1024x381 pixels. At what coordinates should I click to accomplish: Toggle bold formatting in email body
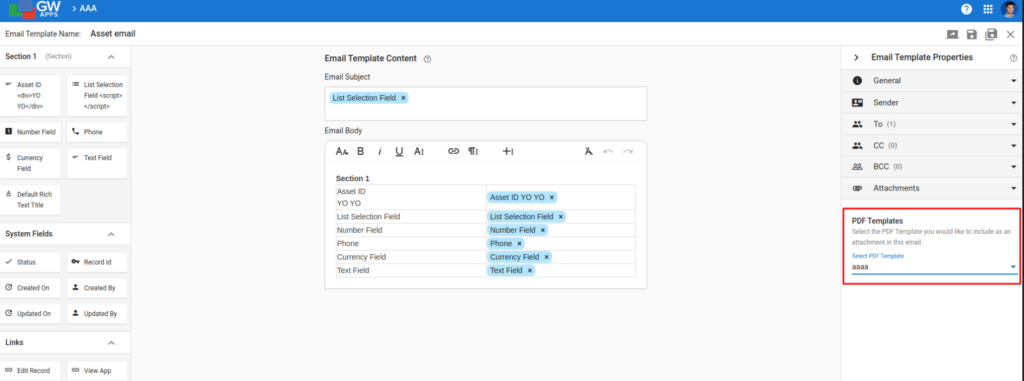click(360, 151)
